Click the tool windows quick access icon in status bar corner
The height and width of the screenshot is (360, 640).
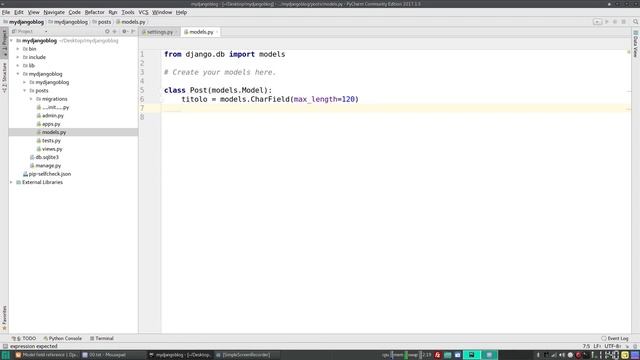(x=5, y=346)
